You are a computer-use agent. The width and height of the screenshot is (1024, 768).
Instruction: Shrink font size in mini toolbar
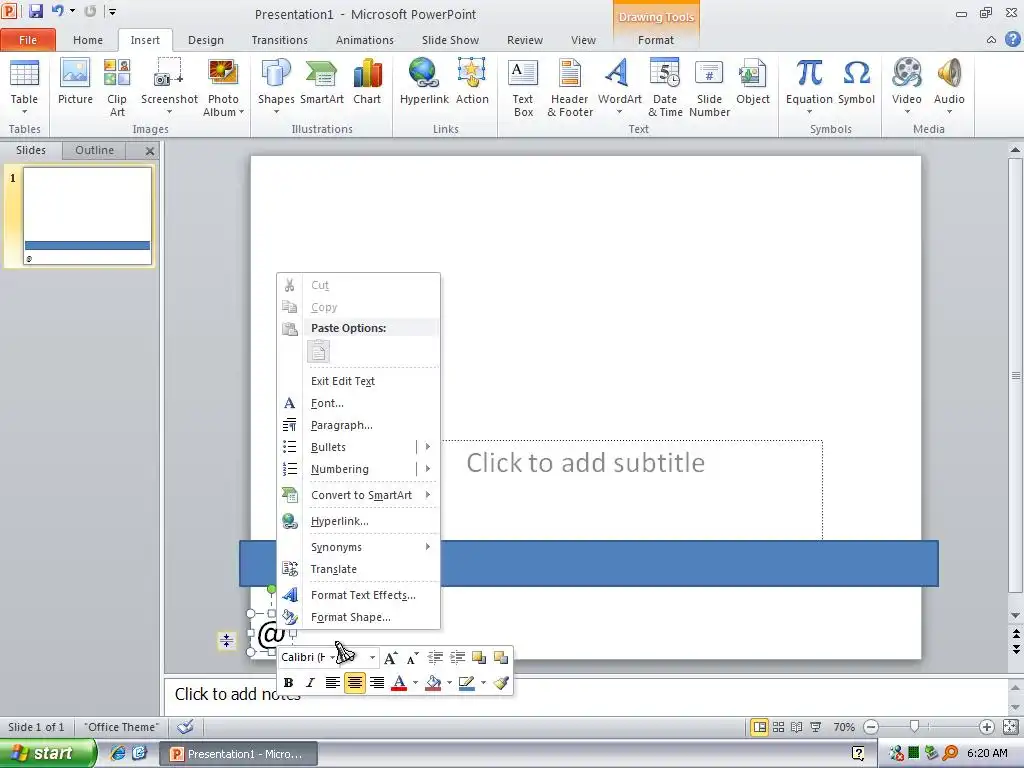[x=412, y=658]
